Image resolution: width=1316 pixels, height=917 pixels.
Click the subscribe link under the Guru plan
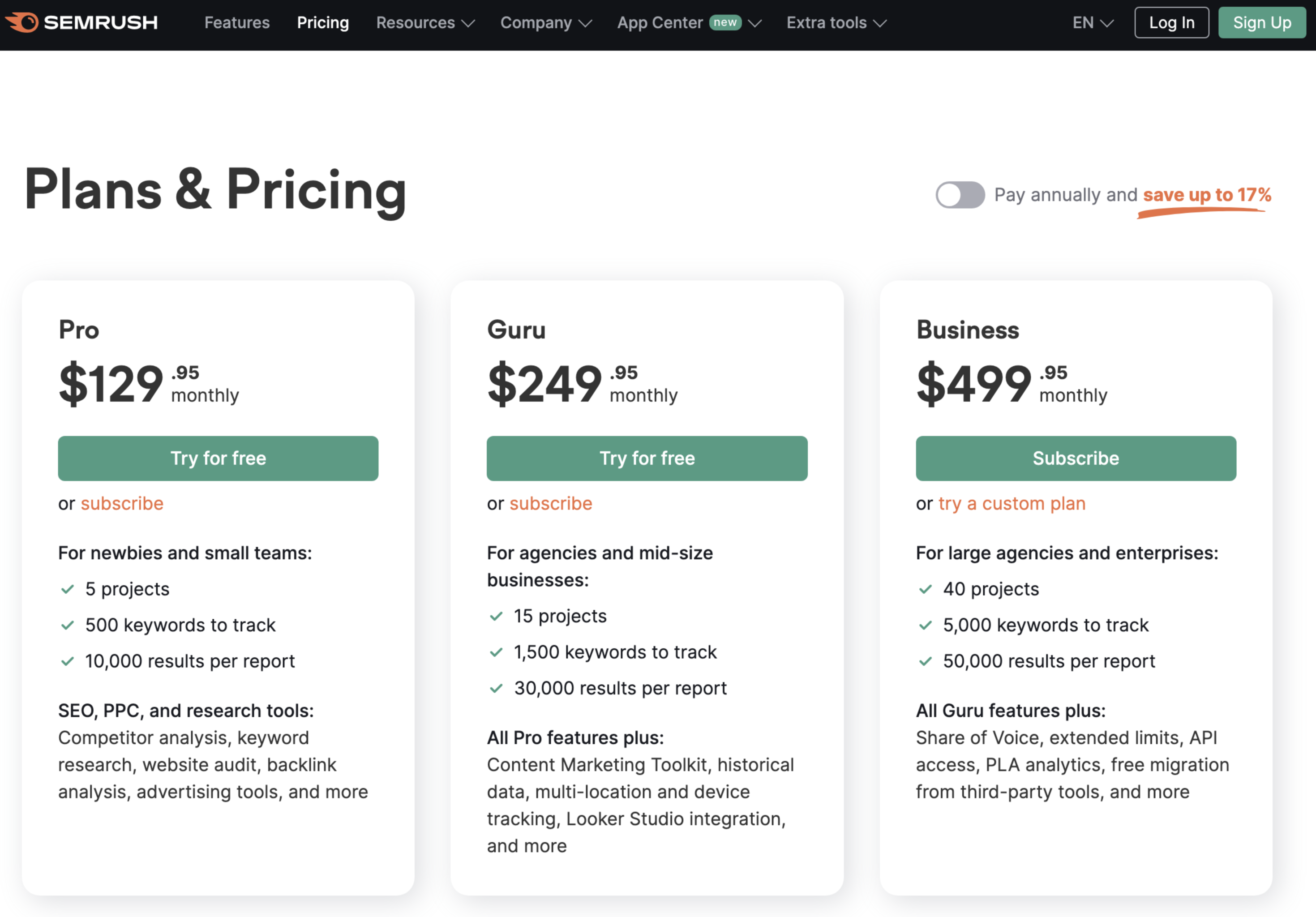point(551,503)
